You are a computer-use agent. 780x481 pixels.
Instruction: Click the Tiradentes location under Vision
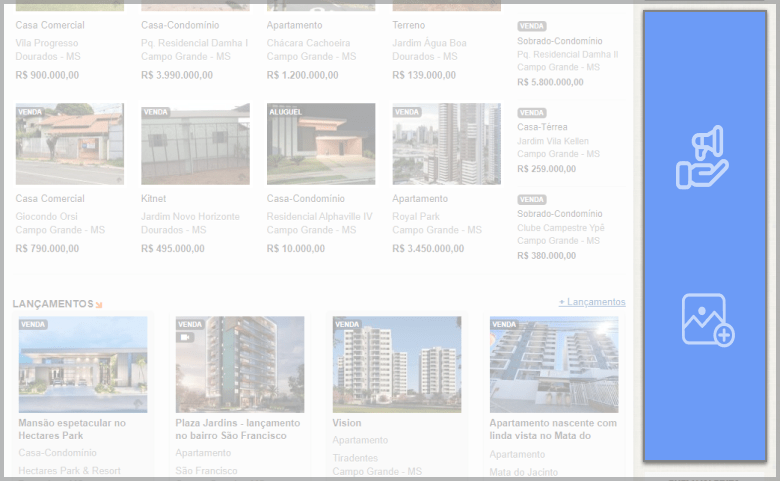355,458
